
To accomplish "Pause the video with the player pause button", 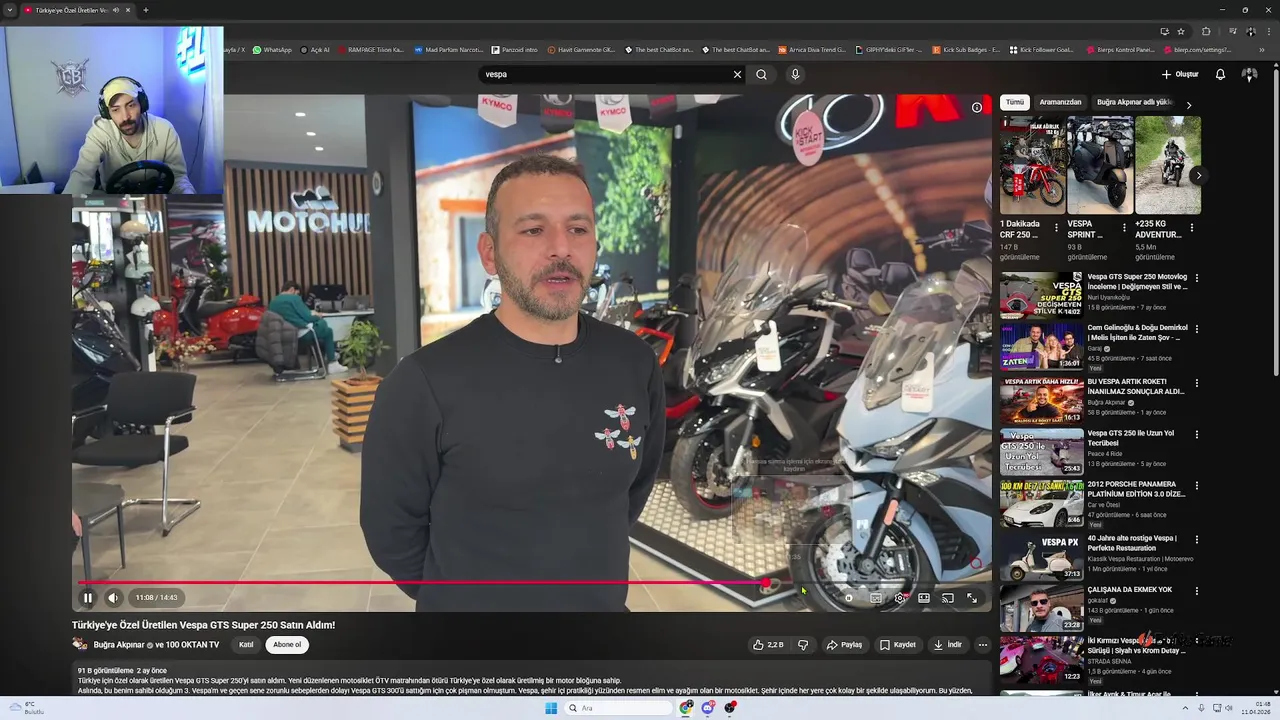I will [88, 598].
